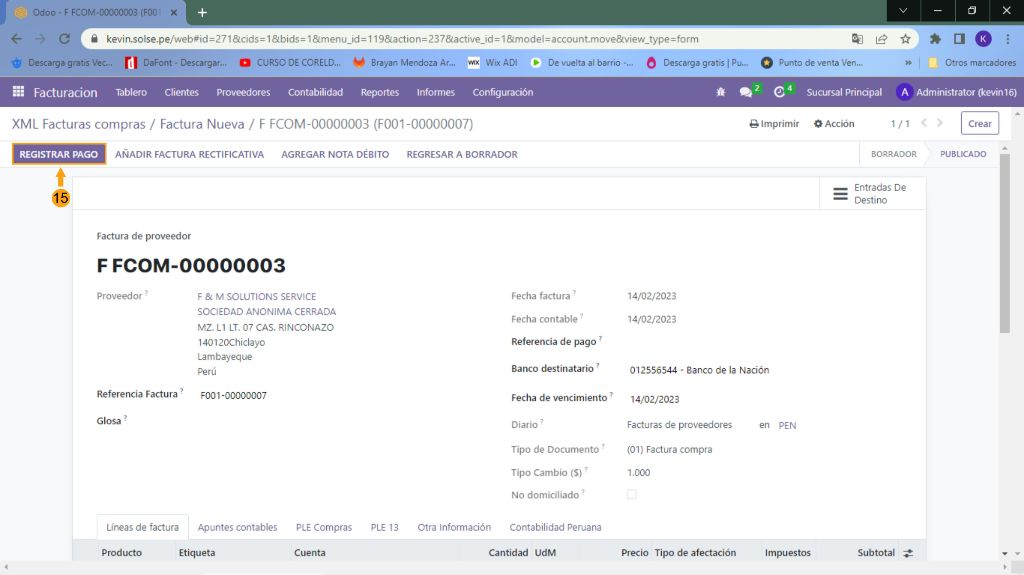The image size is (1024, 575).
Task: Open the Contabilidad menu
Action: [x=315, y=92]
